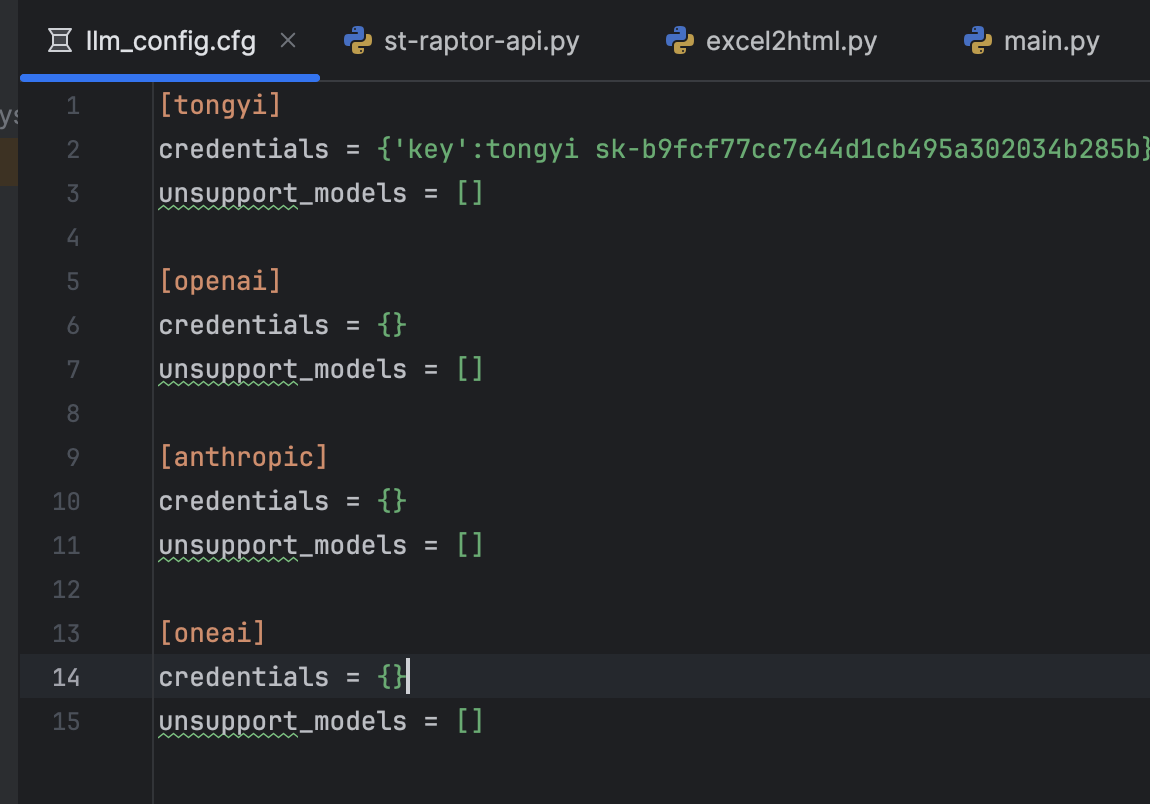Click the cfg file icon on llm_config tab
Screen dimensions: 1150x804
tap(60, 40)
